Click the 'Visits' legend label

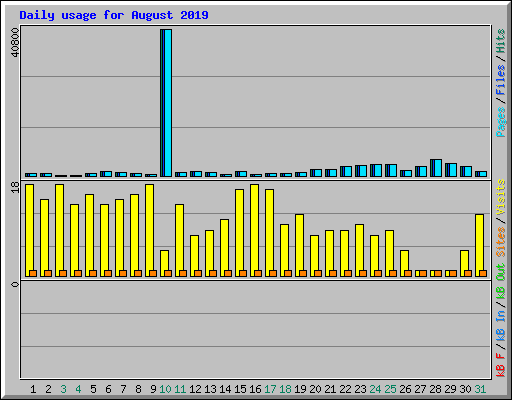pyautogui.click(x=501, y=198)
